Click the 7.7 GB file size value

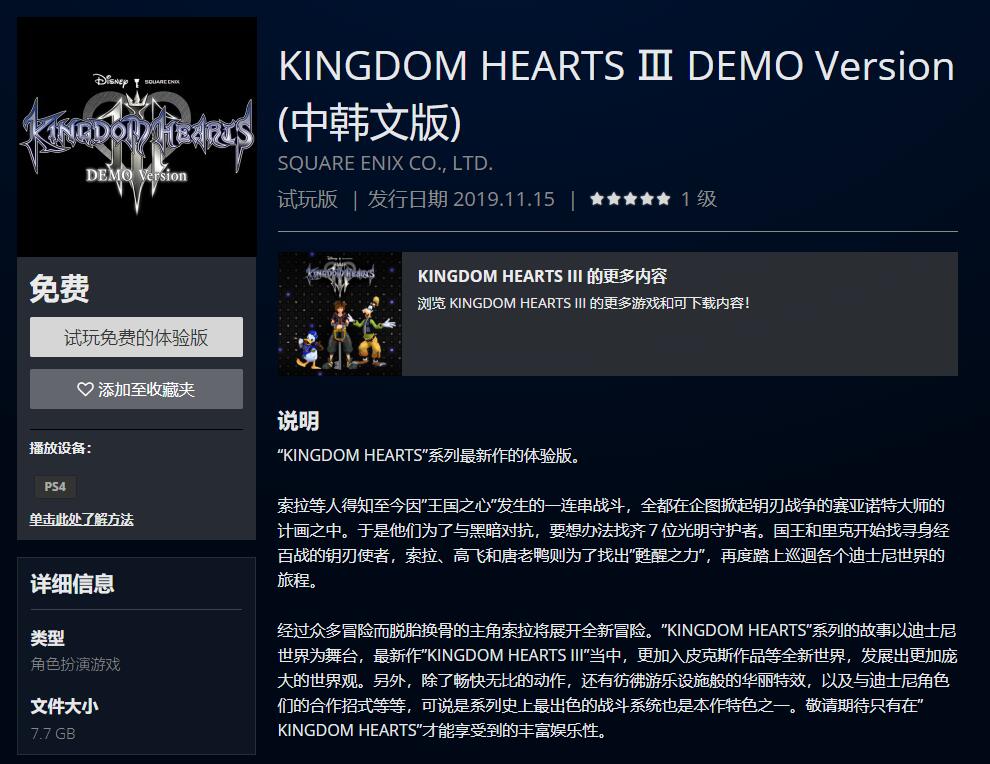click(x=53, y=733)
